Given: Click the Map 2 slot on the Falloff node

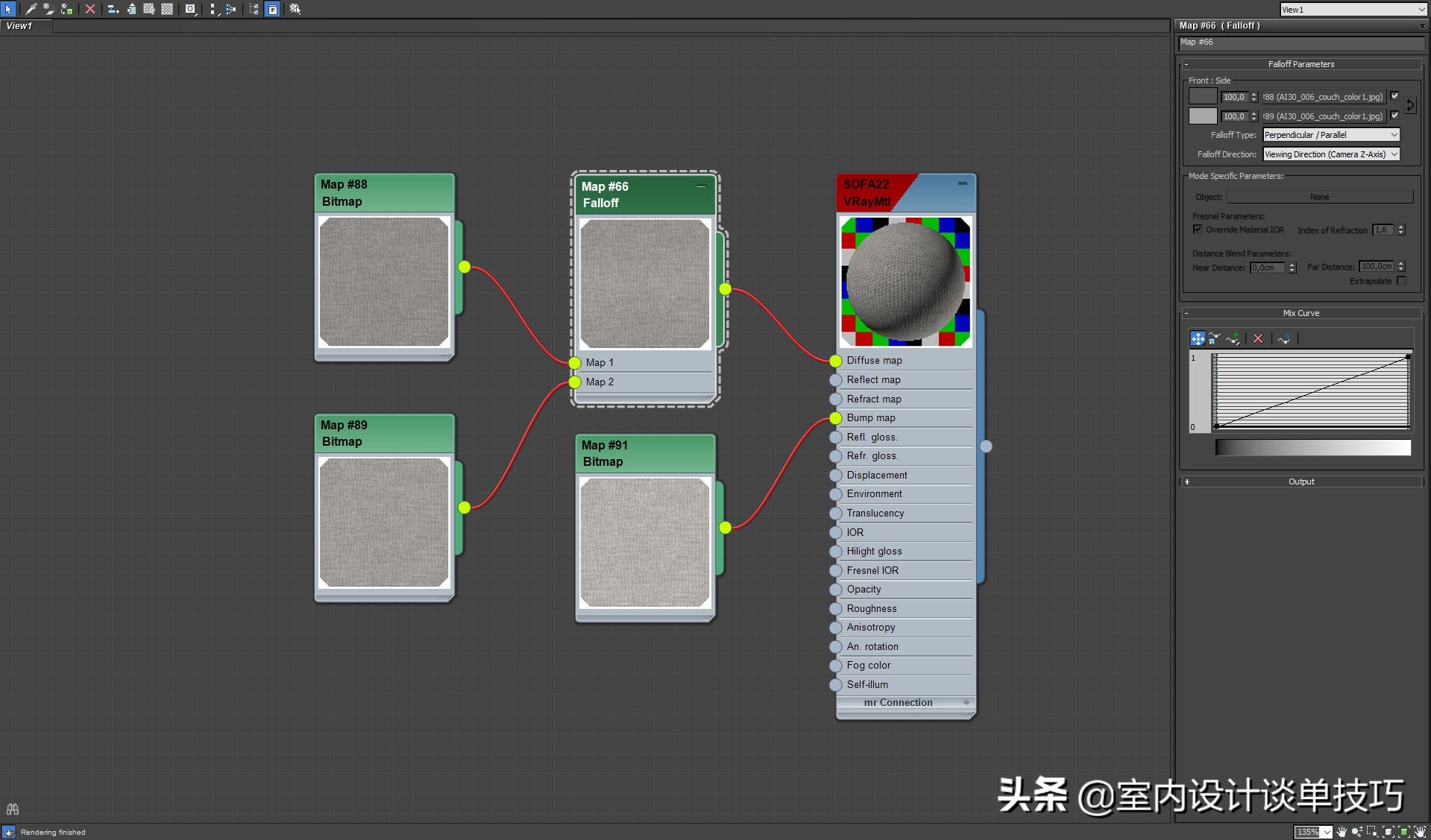Looking at the screenshot, I should pos(600,382).
